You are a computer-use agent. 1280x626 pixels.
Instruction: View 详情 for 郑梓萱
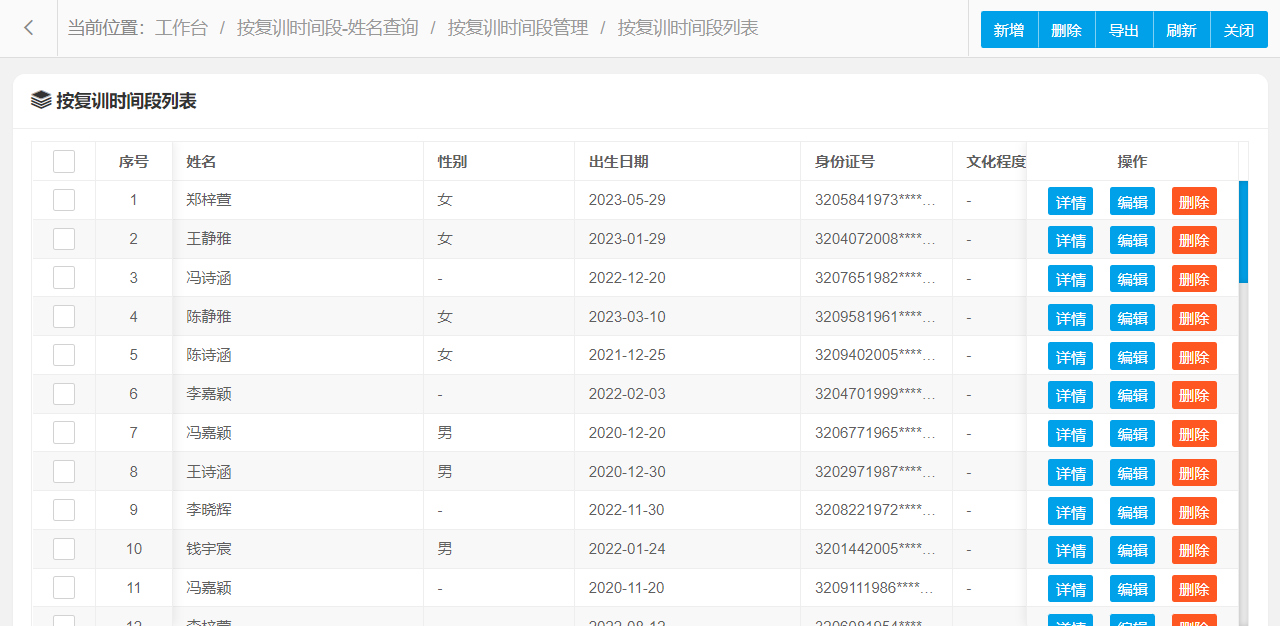[1070, 201]
